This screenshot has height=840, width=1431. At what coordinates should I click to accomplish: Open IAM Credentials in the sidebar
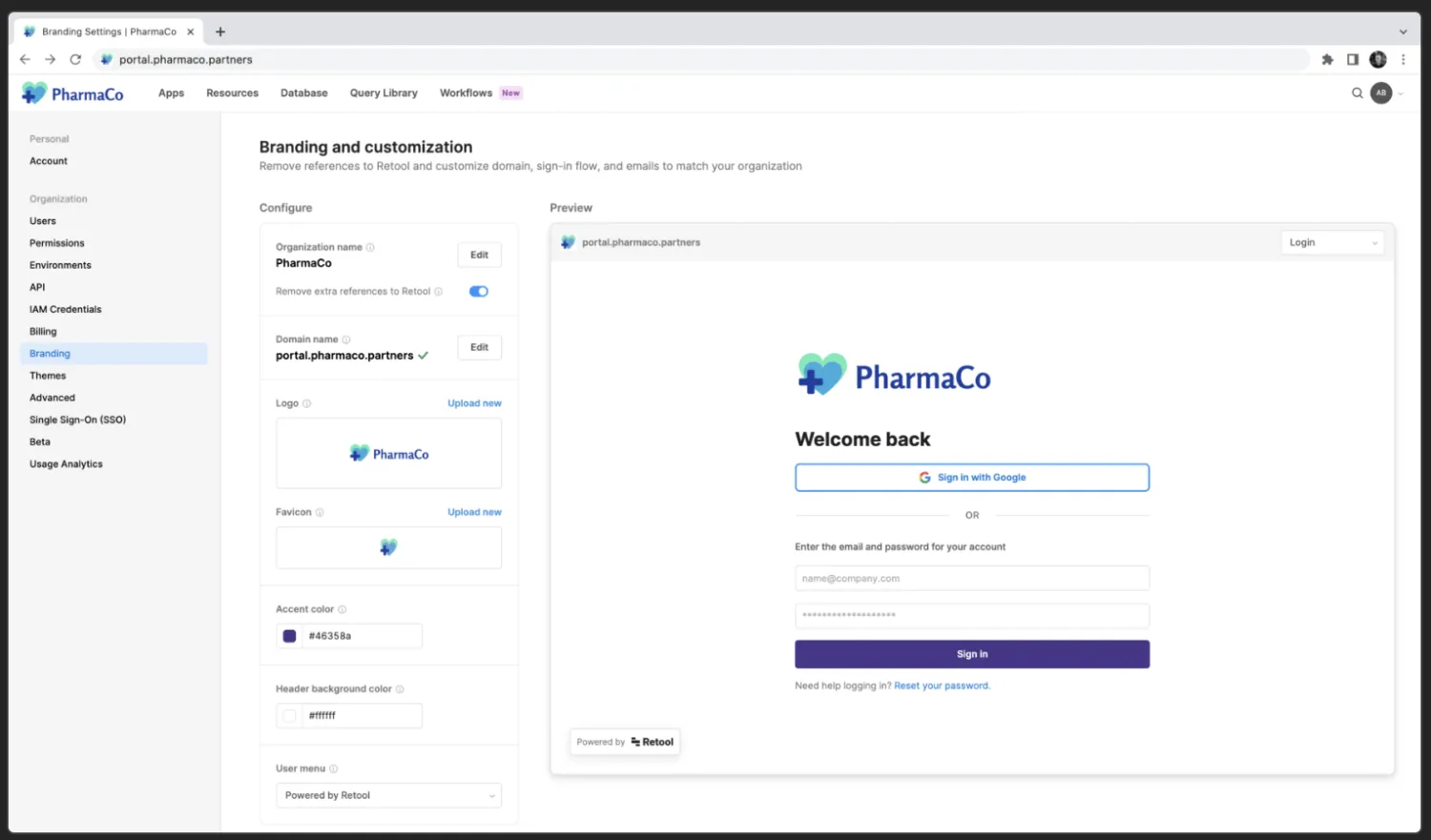65,309
